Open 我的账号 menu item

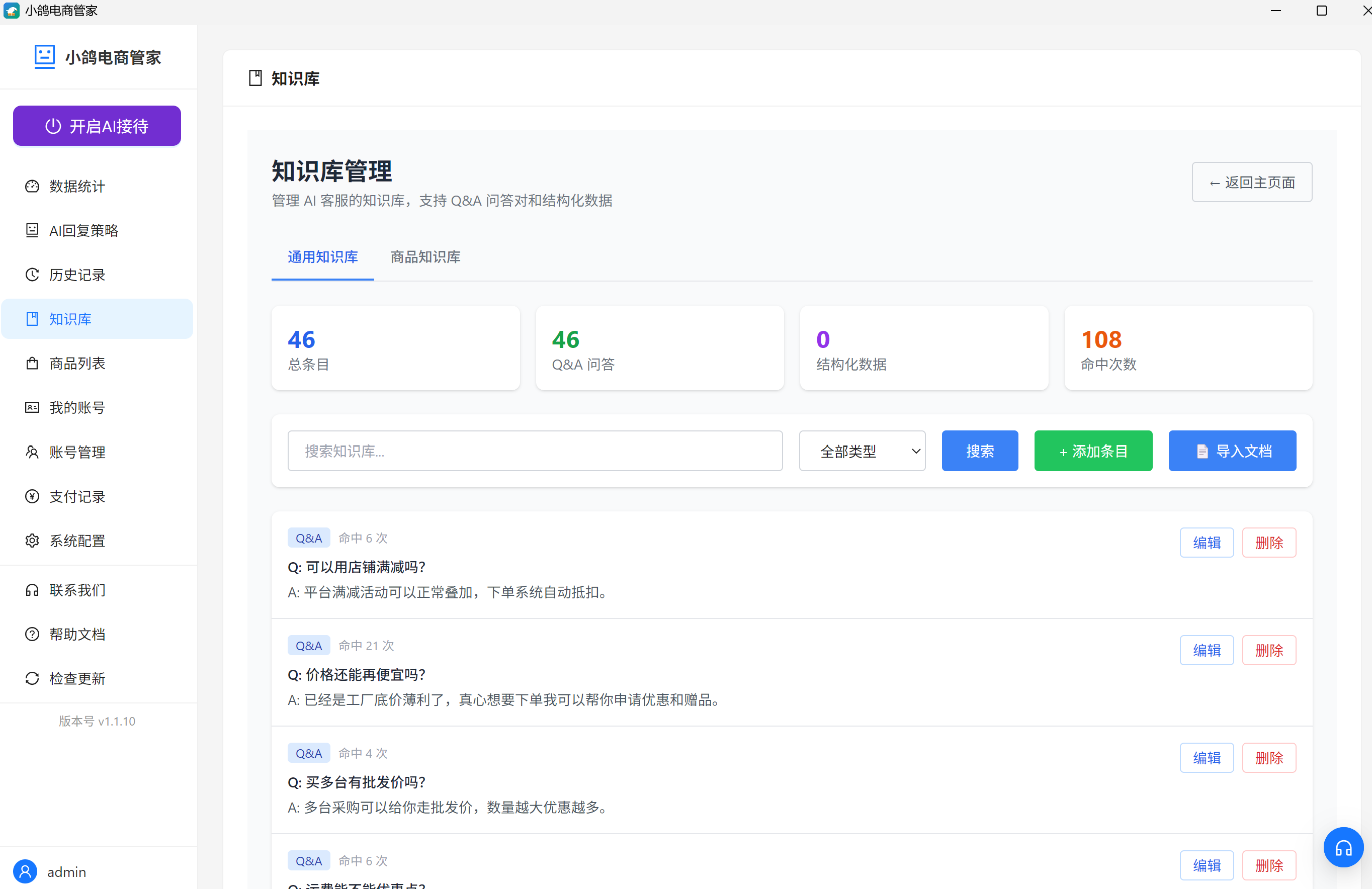(x=97, y=408)
